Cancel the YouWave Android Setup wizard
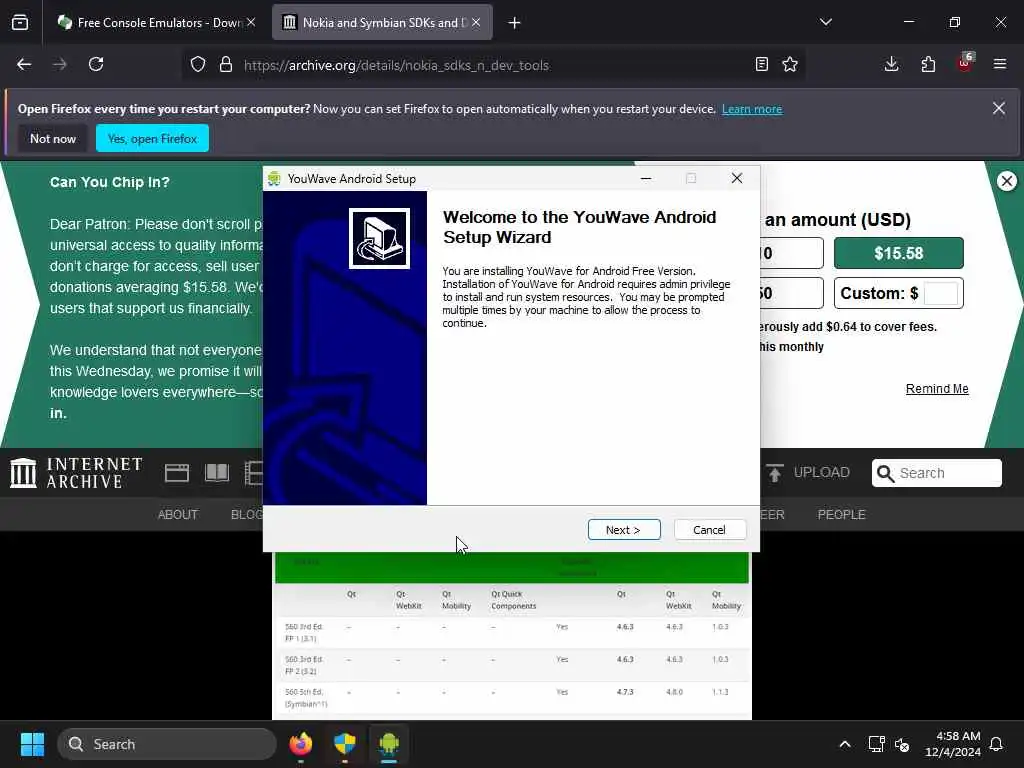This screenshot has height=768, width=1024. pyautogui.click(x=709, y=530)
